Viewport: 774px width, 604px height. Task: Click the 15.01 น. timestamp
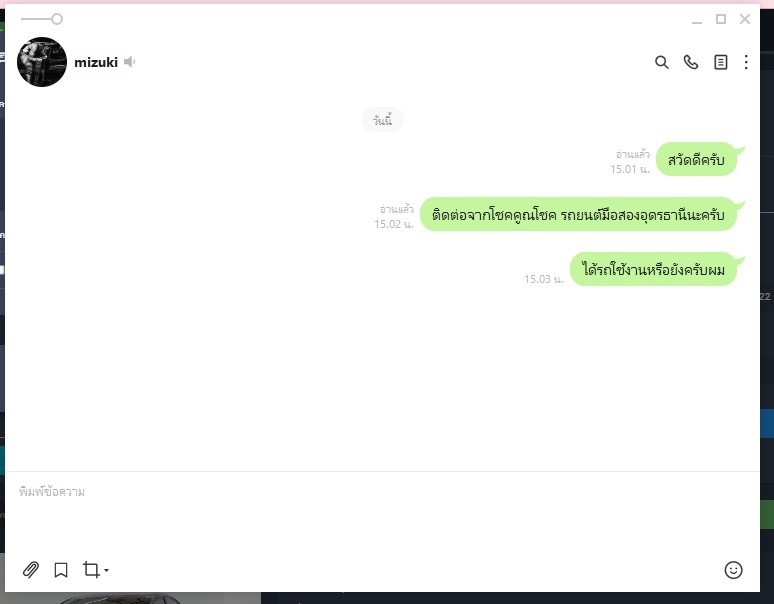coord(630,169)
